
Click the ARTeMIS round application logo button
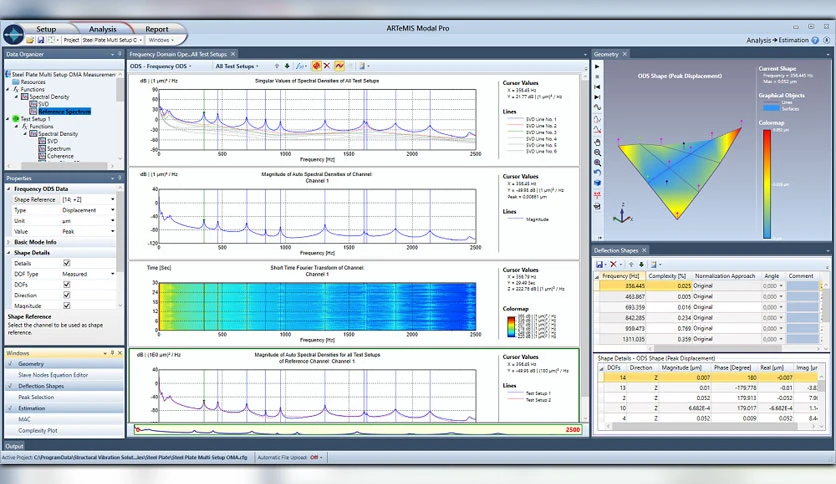(x=13, y=35)
